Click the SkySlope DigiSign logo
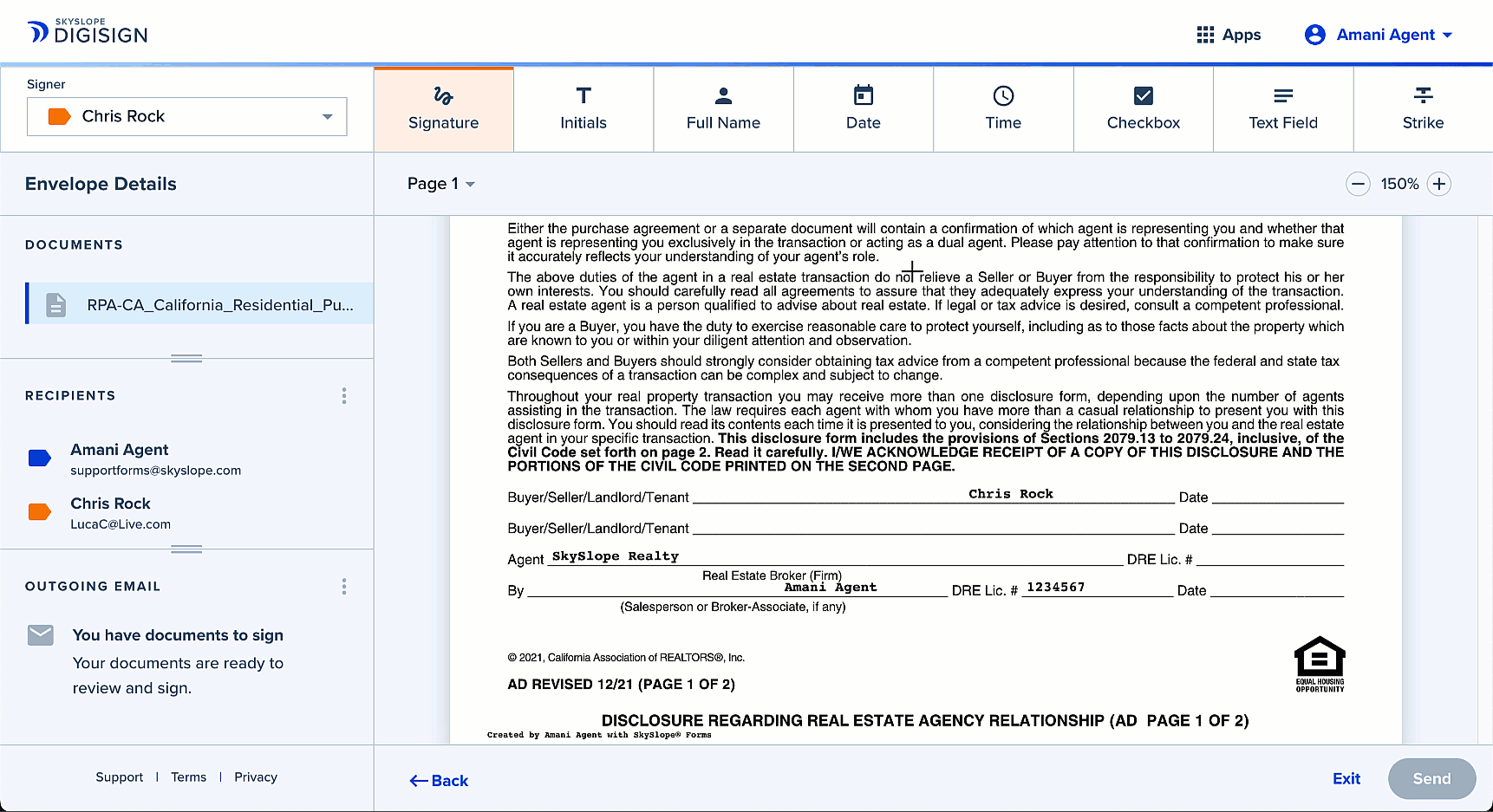The image size is (1493, 812). 88,32
